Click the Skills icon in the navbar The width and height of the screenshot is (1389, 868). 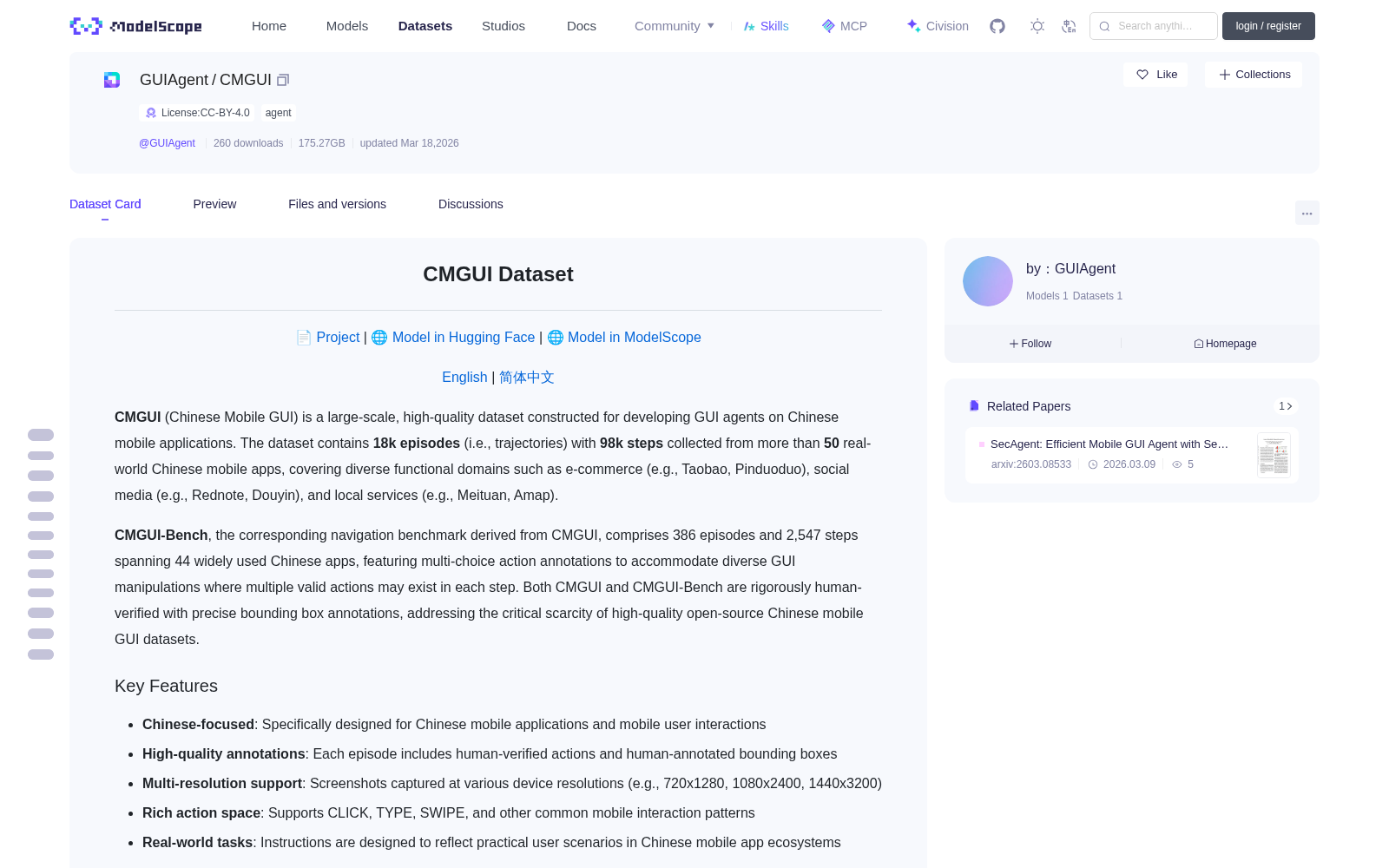(x=749, y=26)
